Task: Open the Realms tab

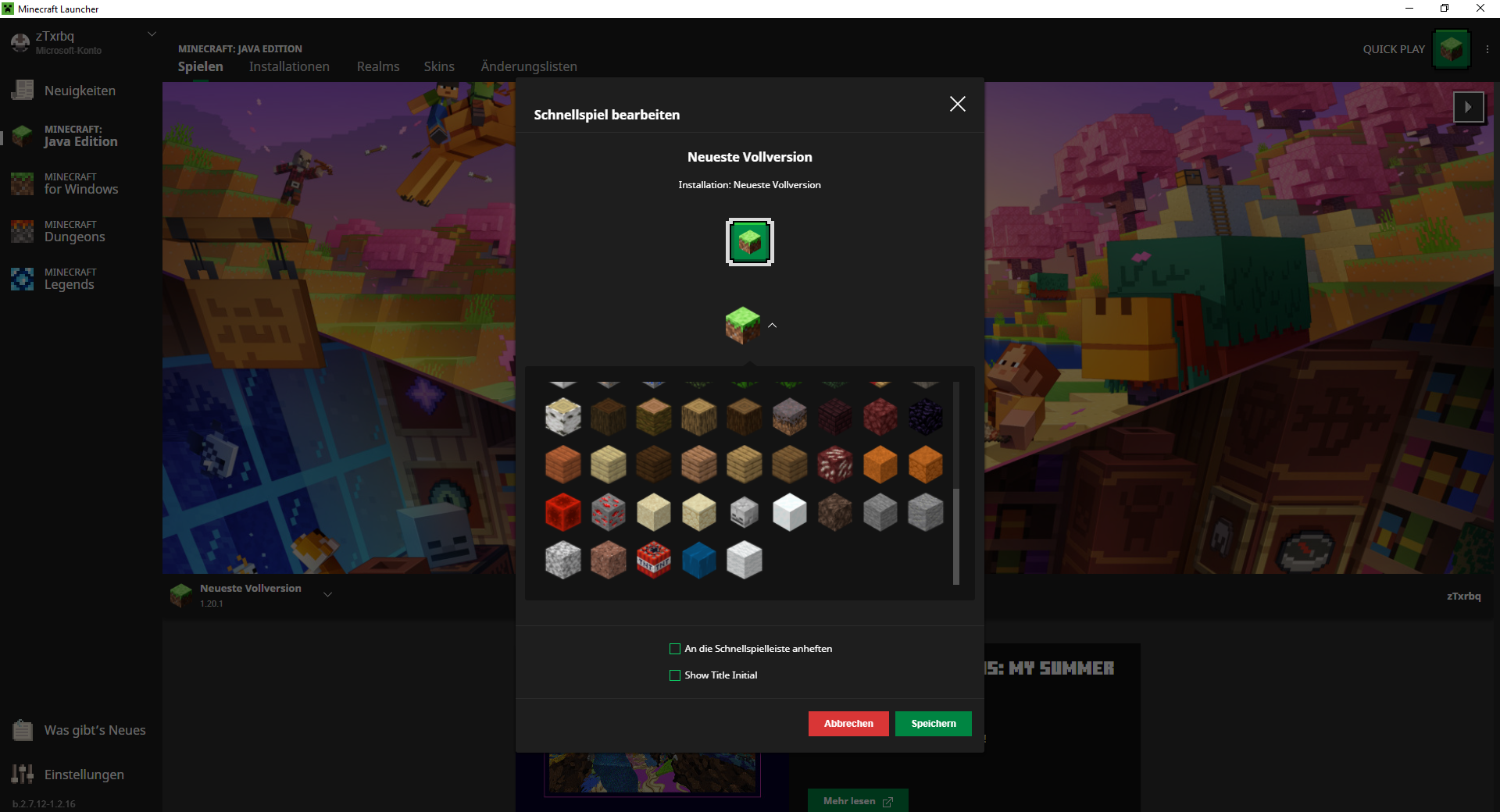Action: 378,66
